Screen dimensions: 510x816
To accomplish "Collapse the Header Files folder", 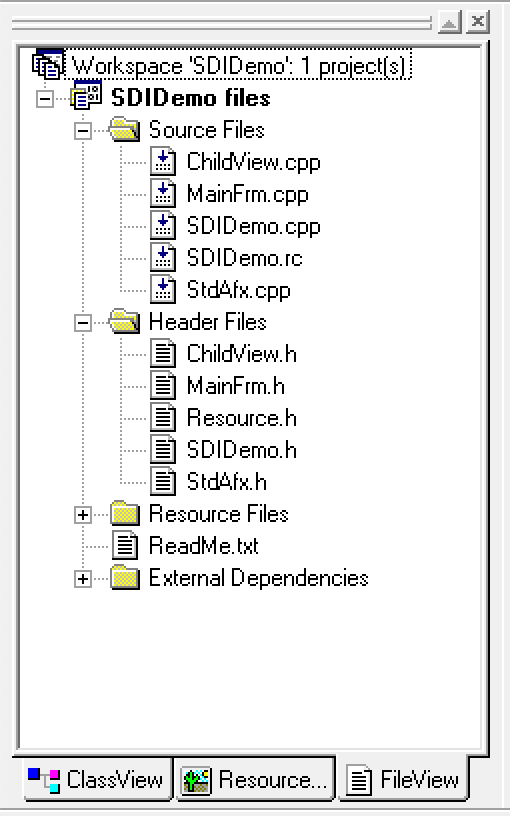I will click(83, 323).
